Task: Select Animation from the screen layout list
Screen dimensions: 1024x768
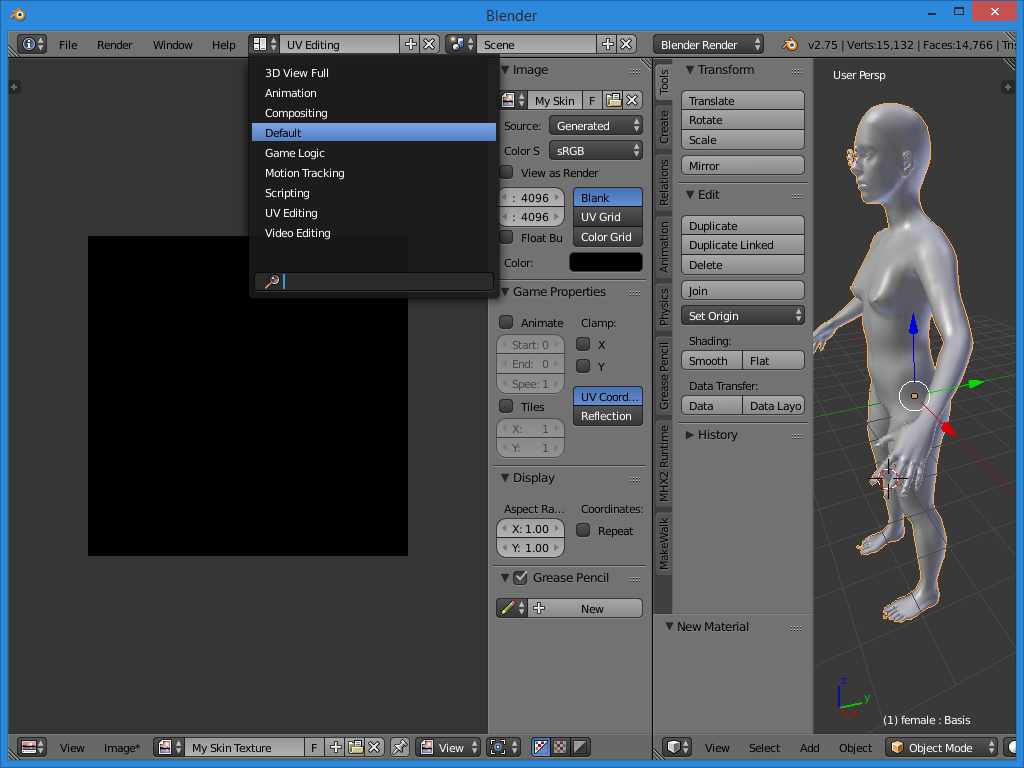Action: [291, 93]
